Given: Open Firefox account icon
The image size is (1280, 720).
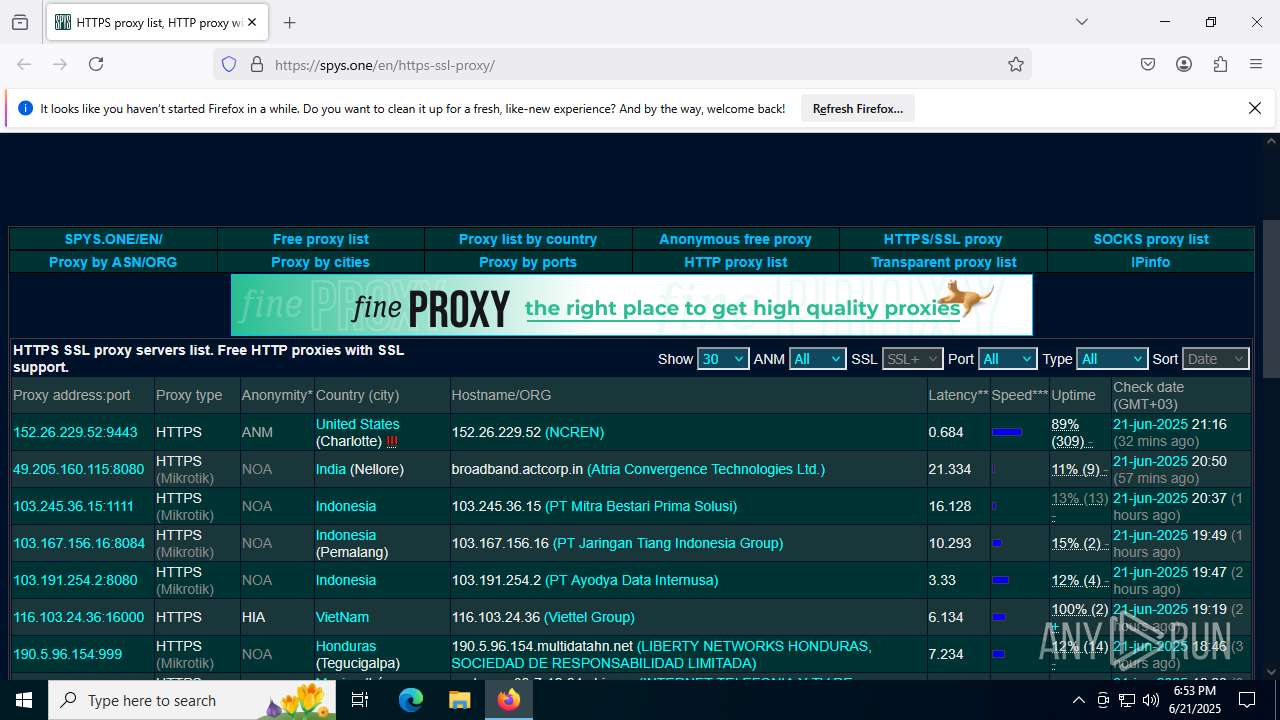Looking at the screenshot, I should [1184, 64].
